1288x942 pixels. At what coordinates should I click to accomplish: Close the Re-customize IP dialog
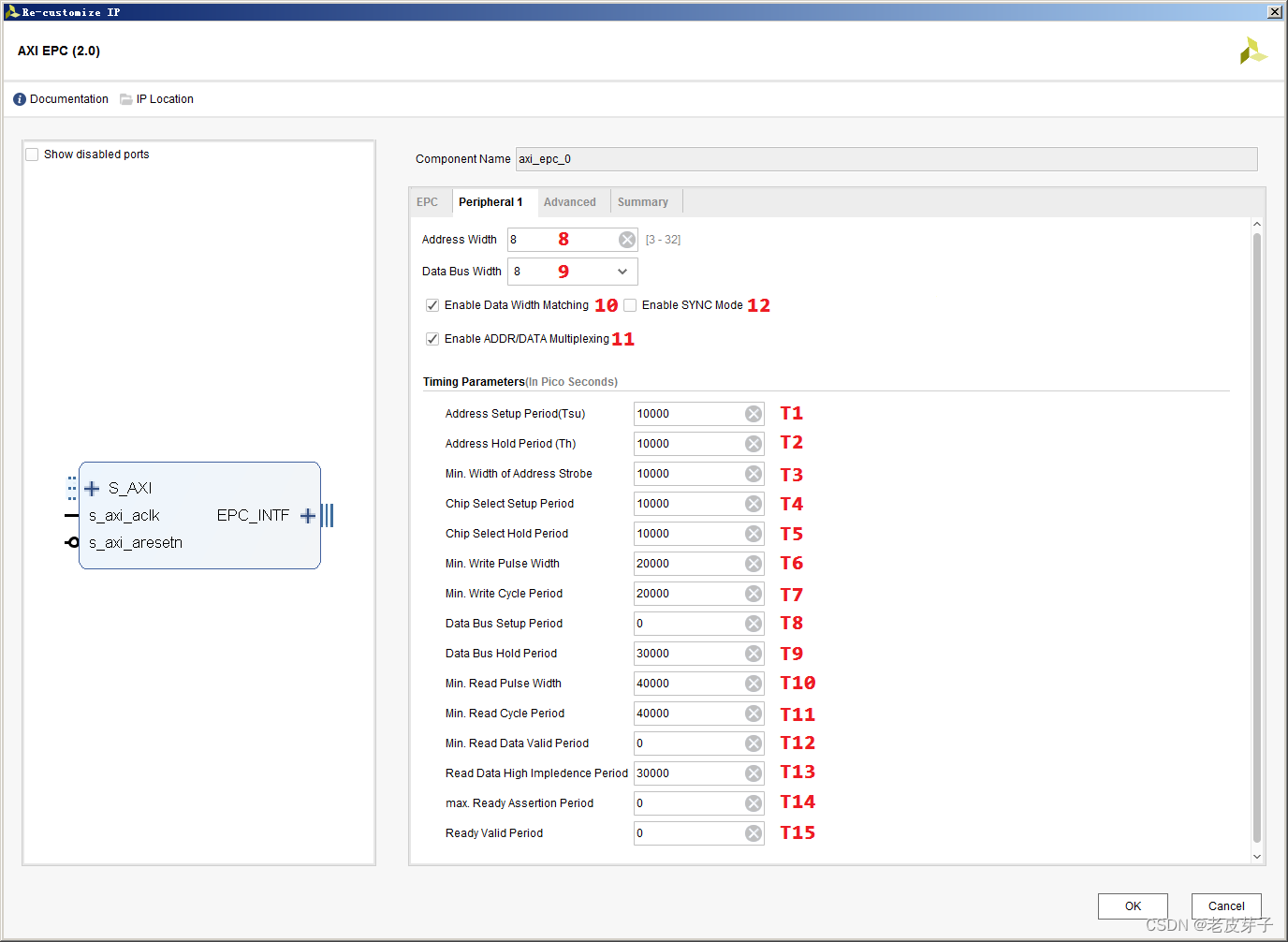tap(1275, 12)
